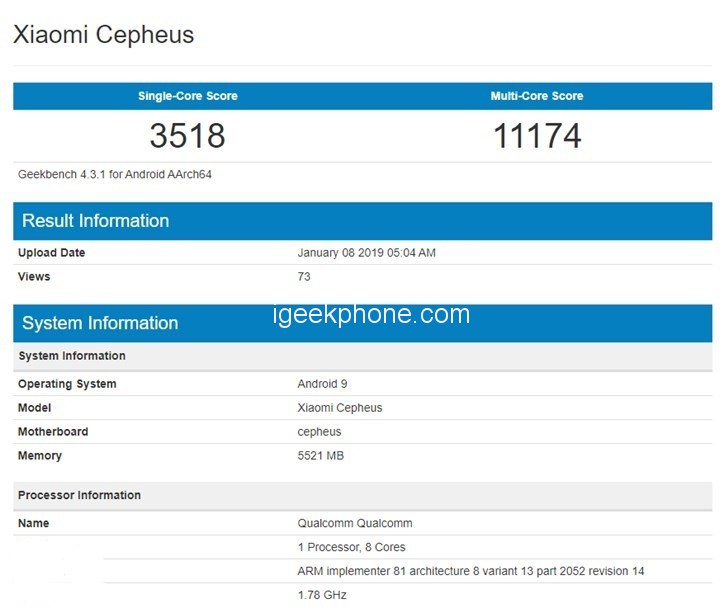Click the Result Information section header
The height and width of the screenshot is (616, 728).
(x=96, y=221)
